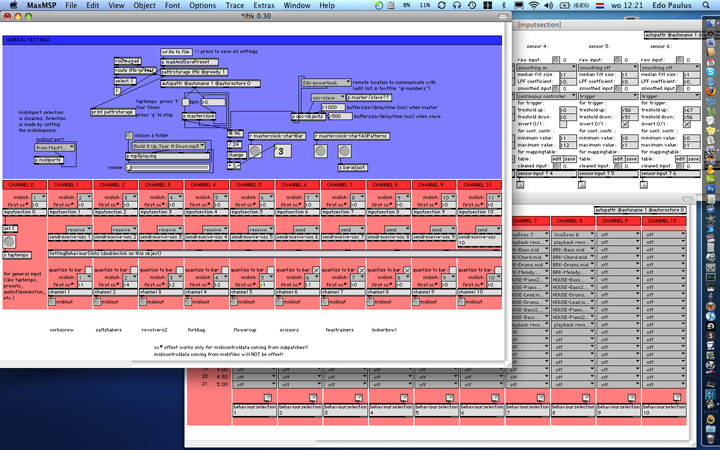Image resolution: width=720 pixels, height=450 pixels.
Task: Uncheck sensor 5 invert 0/1 checkbox
Action: 624,124
